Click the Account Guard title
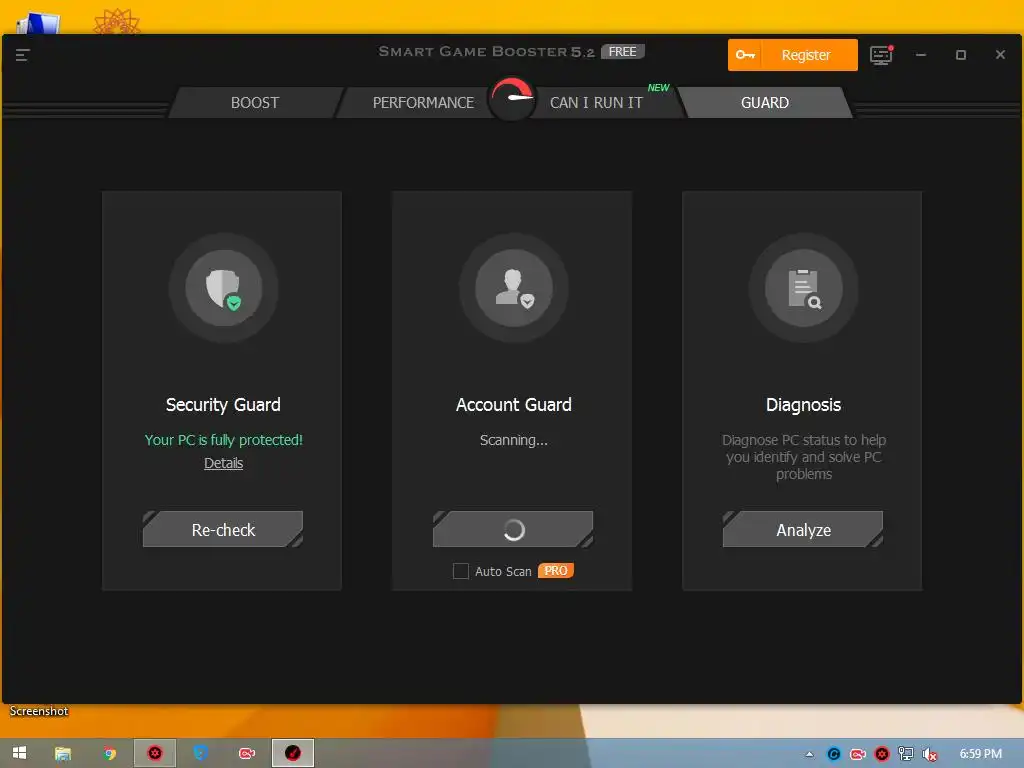This screenshot has height=768, width=1024. tap(514, 405)
